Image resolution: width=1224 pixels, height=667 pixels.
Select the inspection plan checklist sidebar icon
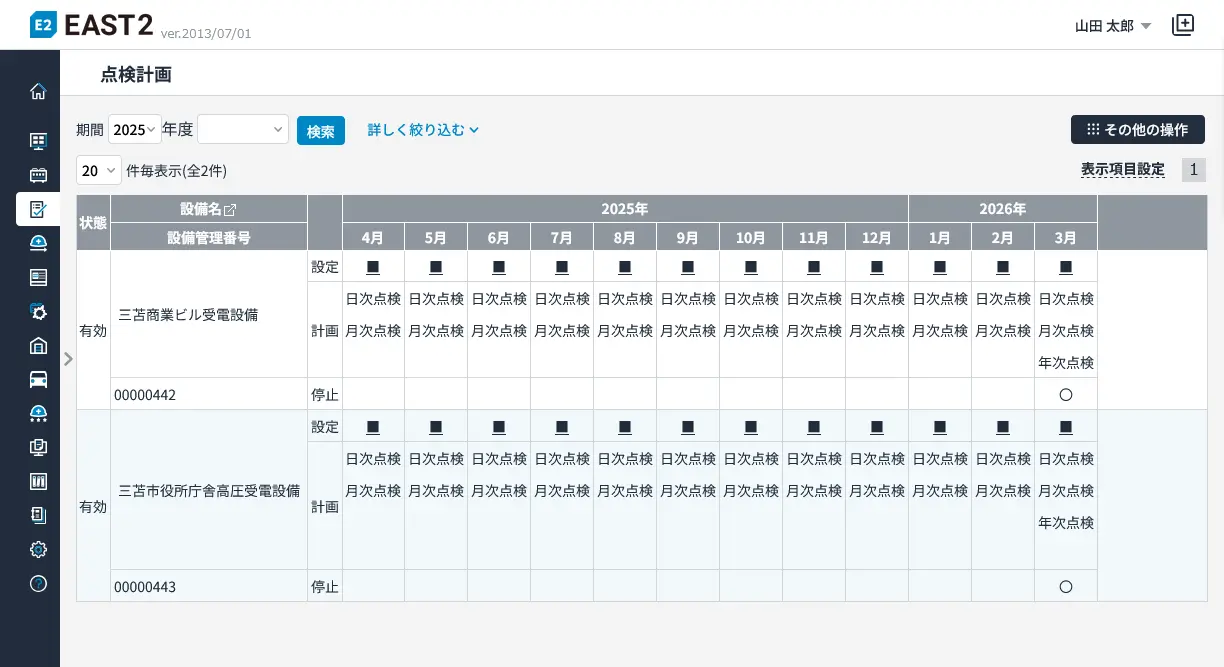click(38, 209)
